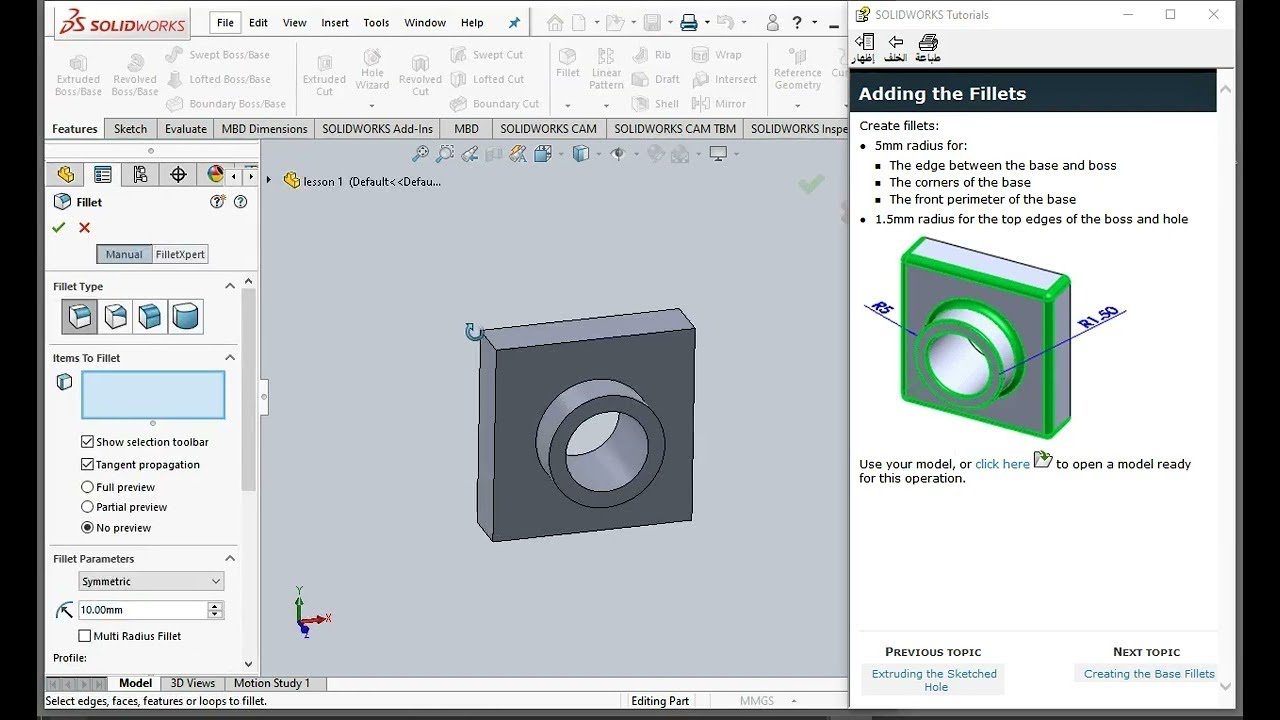Select the Full Round Fillet type
The height and width of the screenshot is (720, 1280).
click(x=185, y=317)
